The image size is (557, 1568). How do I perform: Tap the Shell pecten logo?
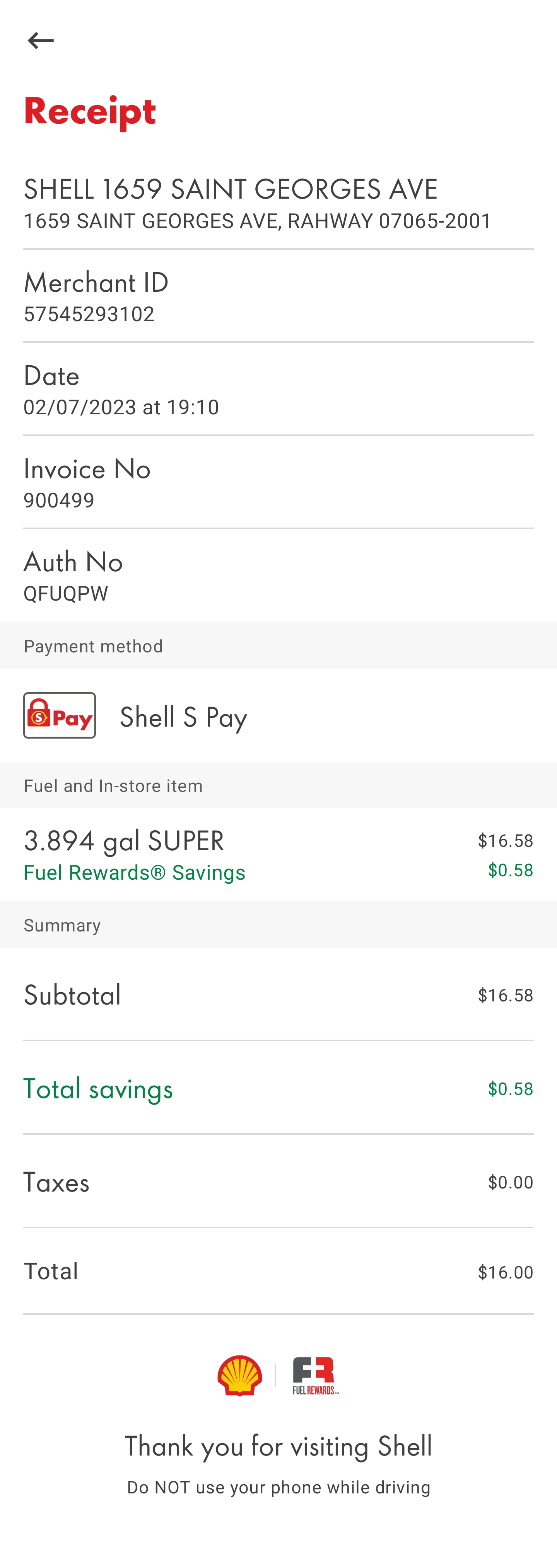pyautogui.click(x=239, y=1375)
